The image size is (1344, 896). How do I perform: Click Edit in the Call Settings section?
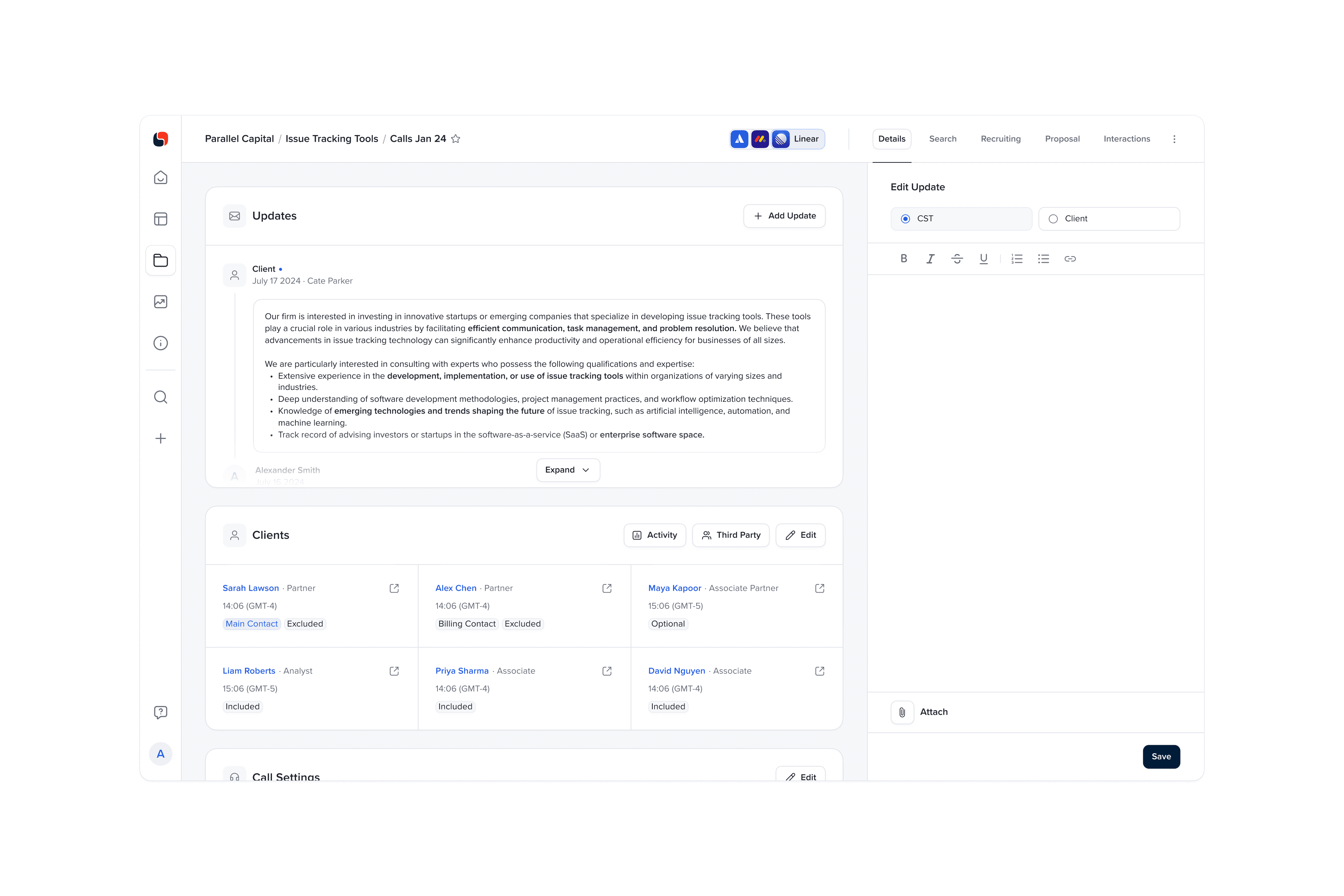800,774
